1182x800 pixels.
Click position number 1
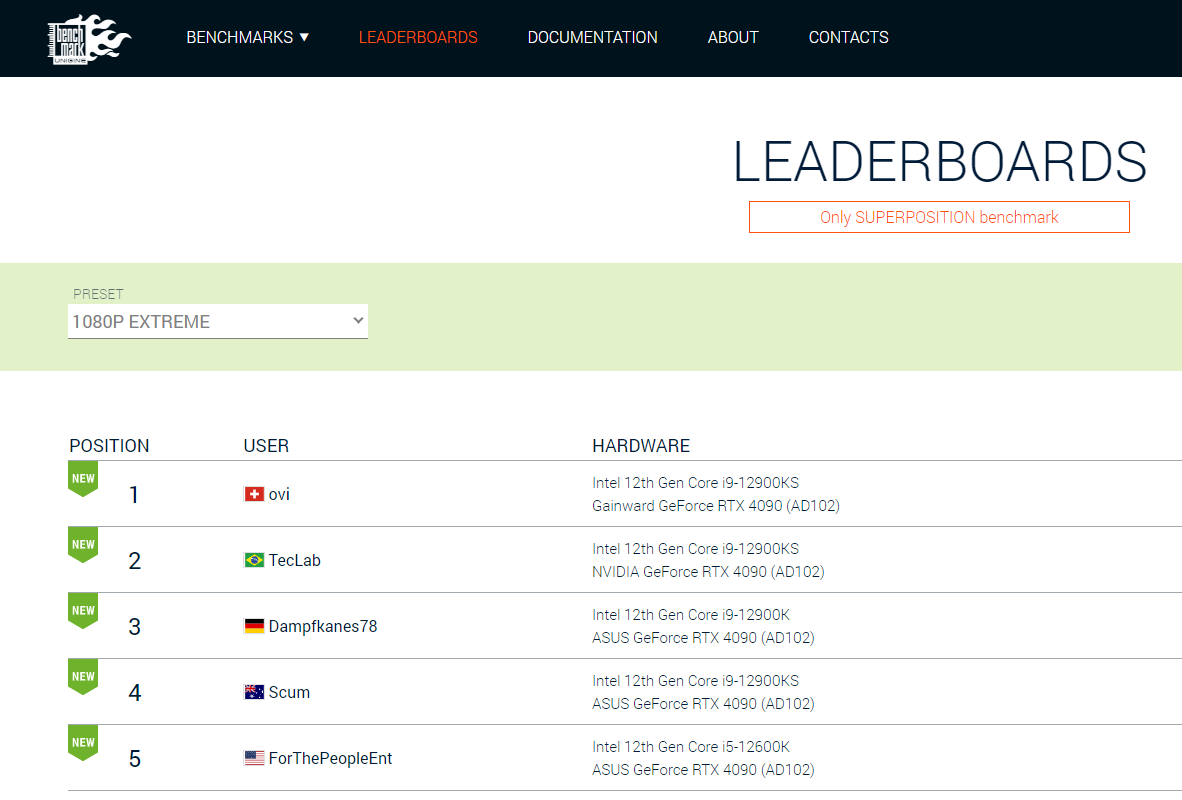click(134, 495)
